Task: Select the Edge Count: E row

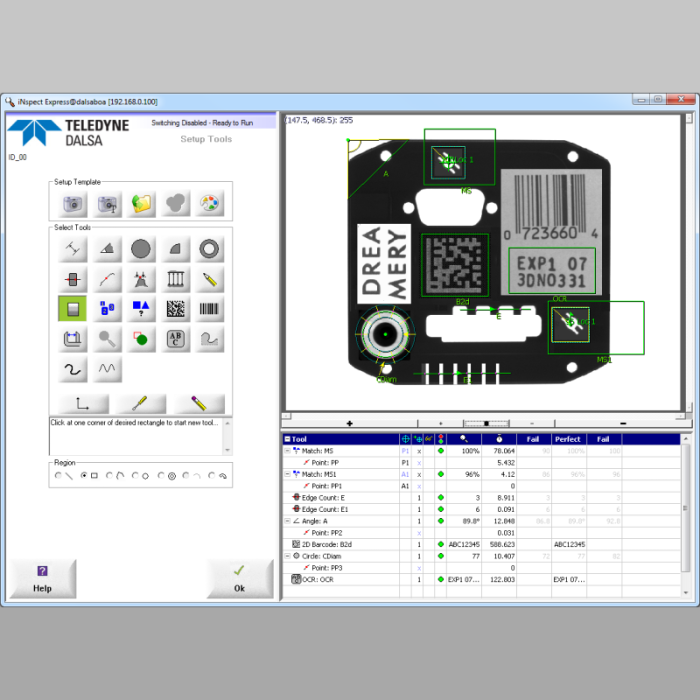Action: pyautogui.click(x=481, y=498)
